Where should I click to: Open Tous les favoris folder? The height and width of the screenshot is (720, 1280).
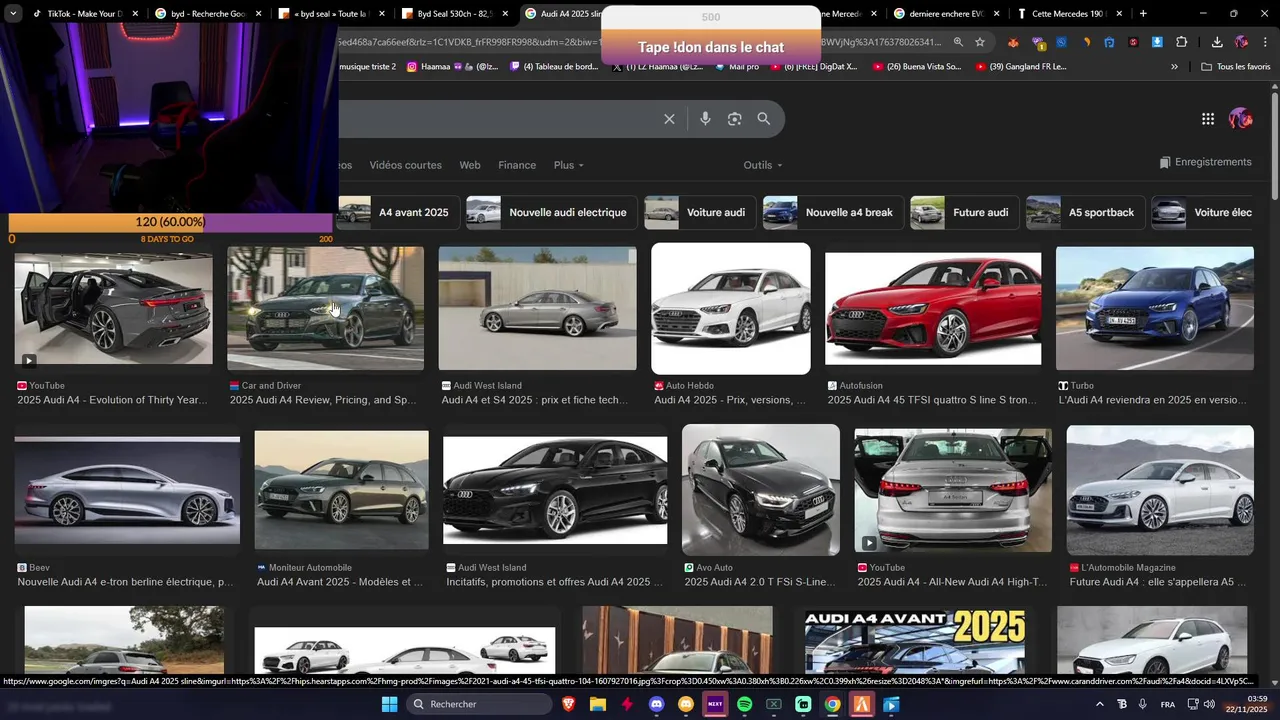coord(1235,67)
